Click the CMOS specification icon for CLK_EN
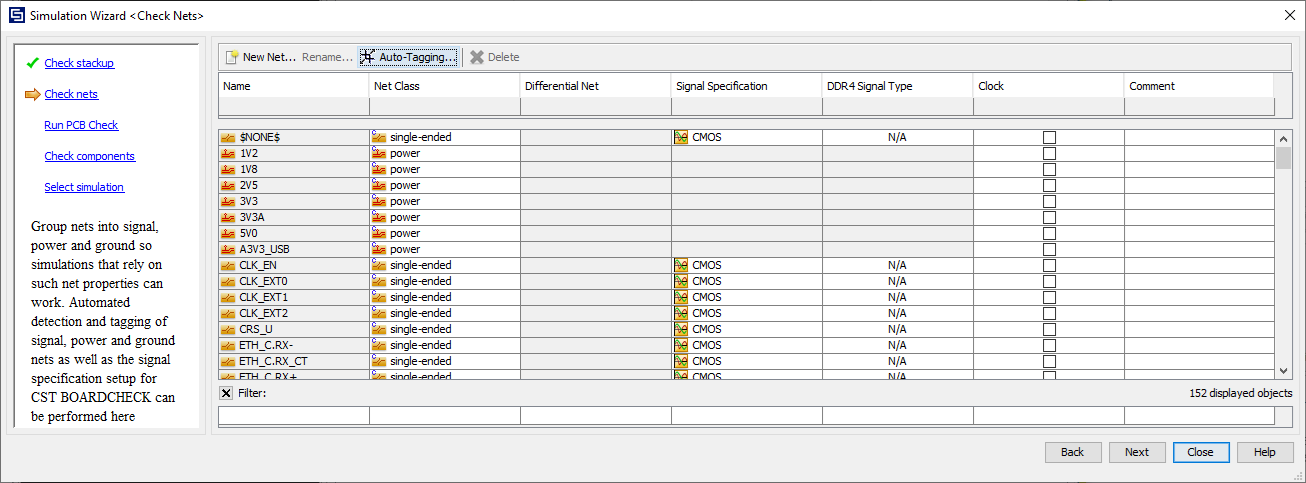The width and height of the screenshot is (1306, 483). [681, 265]
